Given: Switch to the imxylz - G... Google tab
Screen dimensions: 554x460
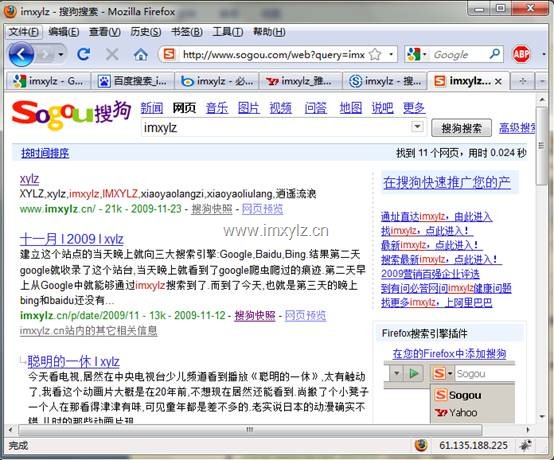Looking at the screenshot, I should [48, 81].
